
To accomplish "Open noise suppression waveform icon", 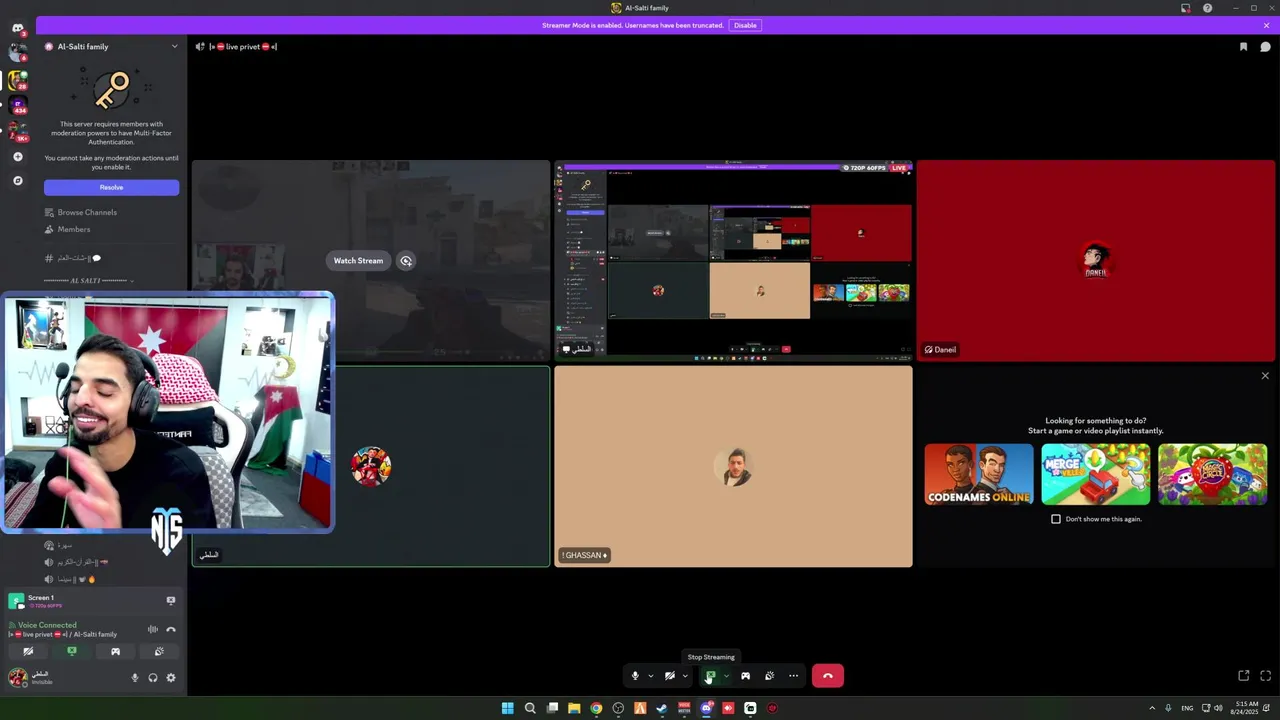I will coord(152,629).
